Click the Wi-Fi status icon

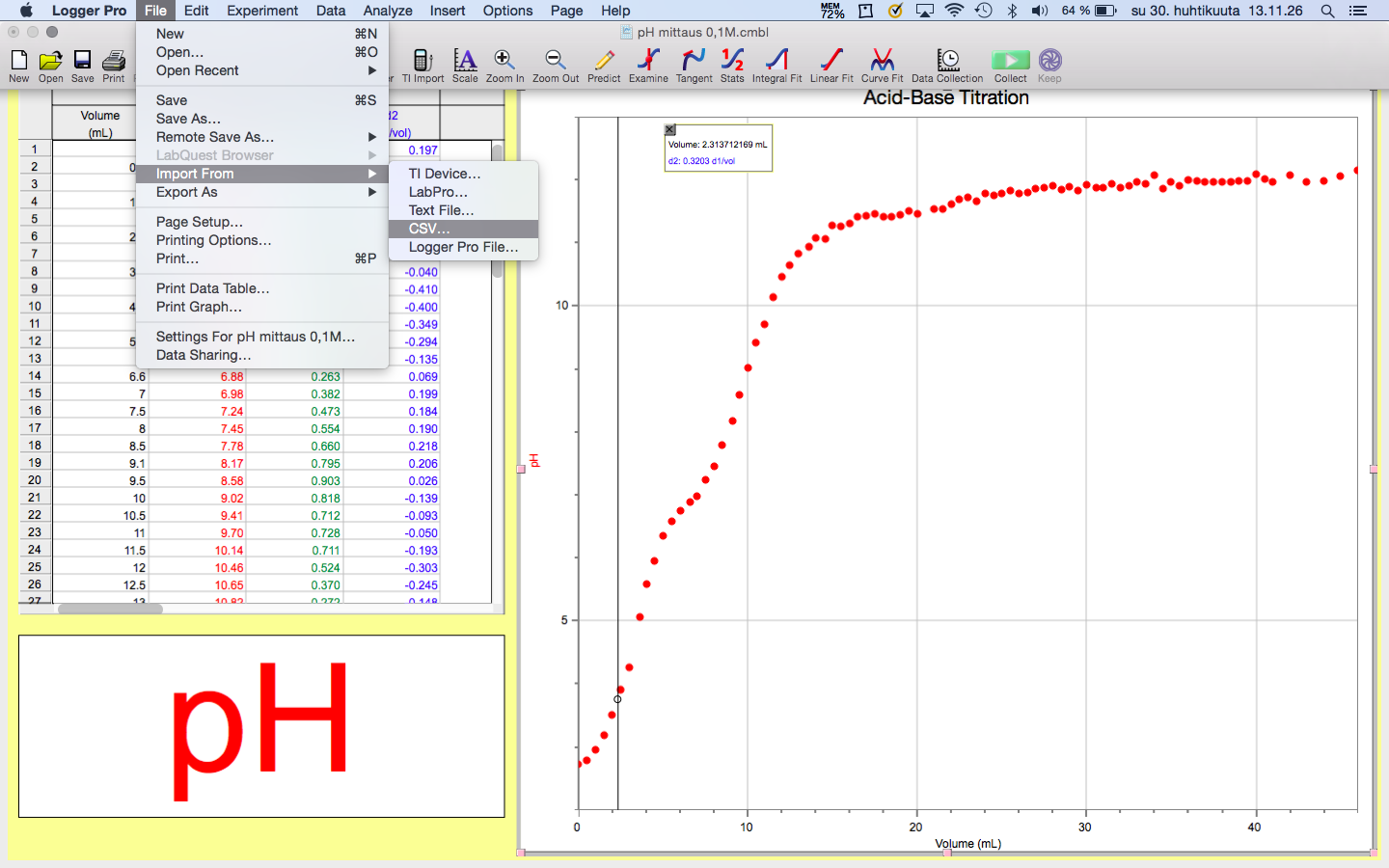tap(954, 11)
